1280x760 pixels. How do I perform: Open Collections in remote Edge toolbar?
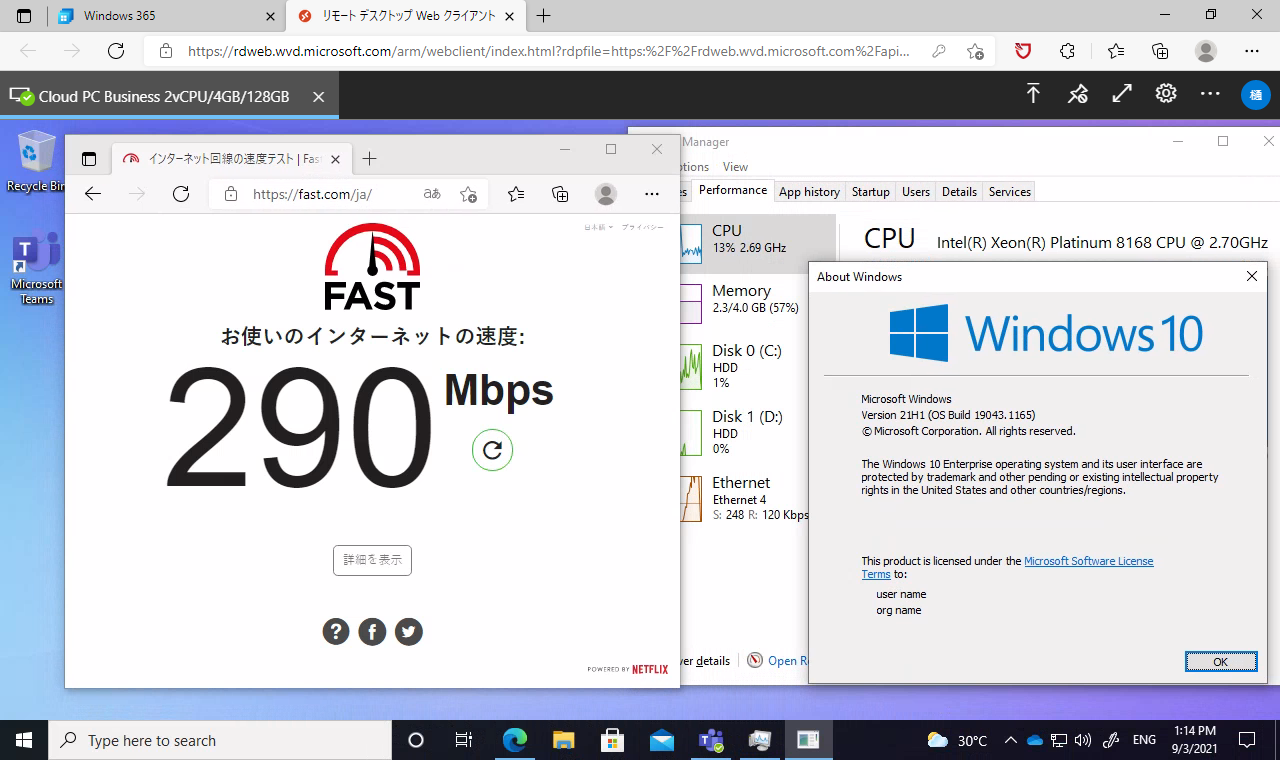coord(560,194)
